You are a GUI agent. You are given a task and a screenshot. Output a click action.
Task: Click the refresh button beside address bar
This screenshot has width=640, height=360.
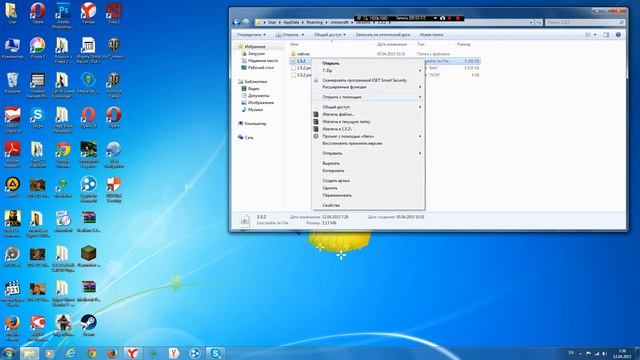539,22
